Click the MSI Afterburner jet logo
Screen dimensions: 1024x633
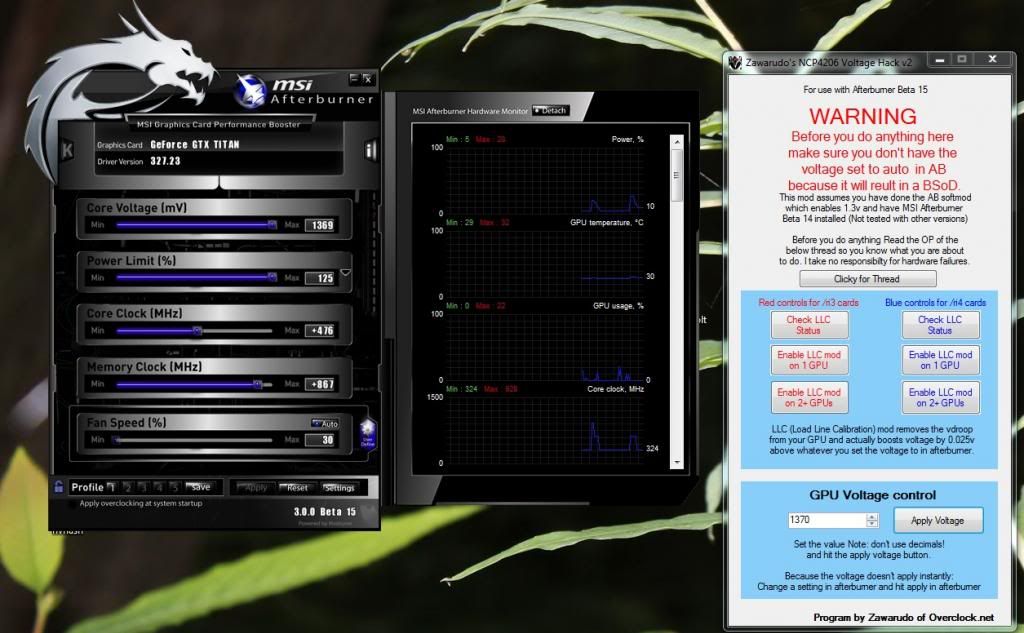pyautogui.click(x=251, y=91)
